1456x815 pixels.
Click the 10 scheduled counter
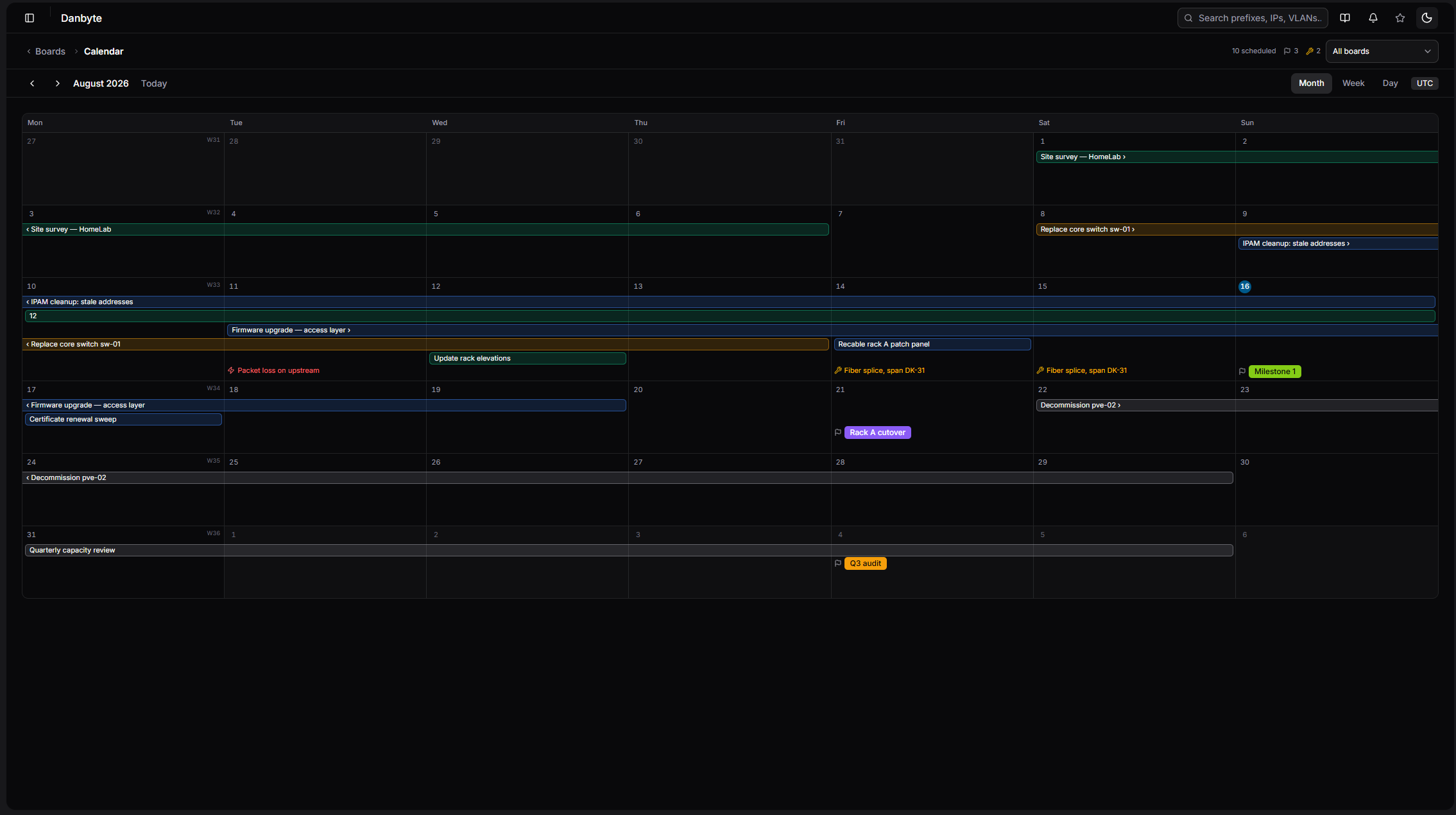coord(1253,51)
